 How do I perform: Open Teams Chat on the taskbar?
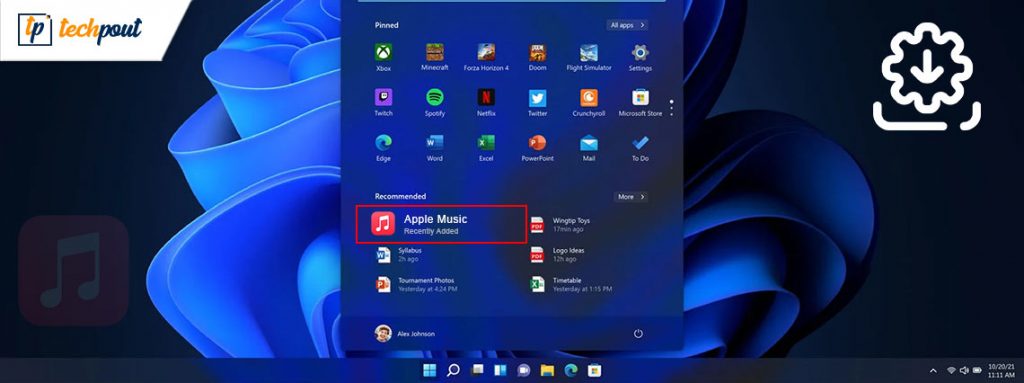click(524, 371)
